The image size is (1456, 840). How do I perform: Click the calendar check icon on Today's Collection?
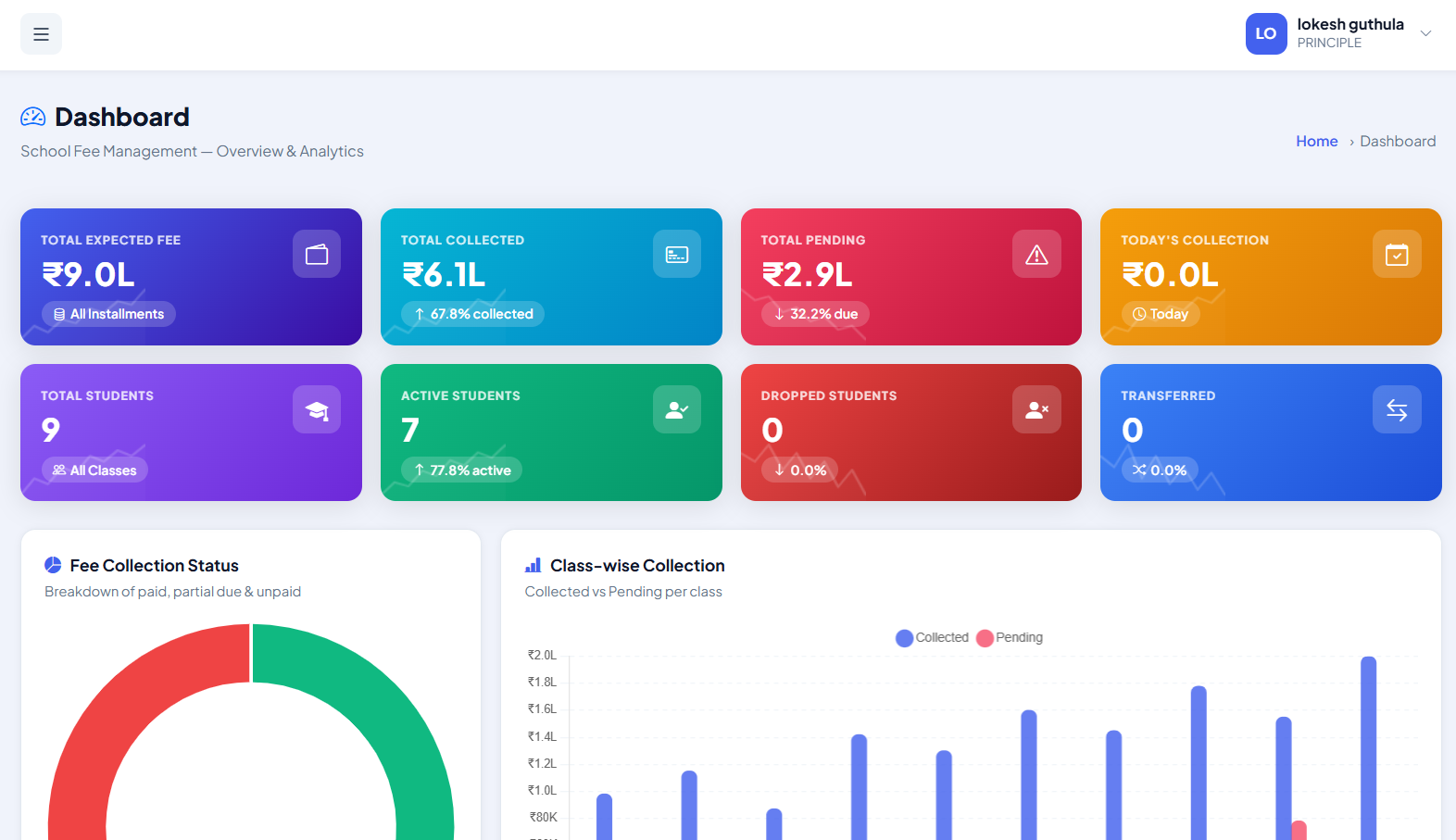click(x=1397, y=254)
